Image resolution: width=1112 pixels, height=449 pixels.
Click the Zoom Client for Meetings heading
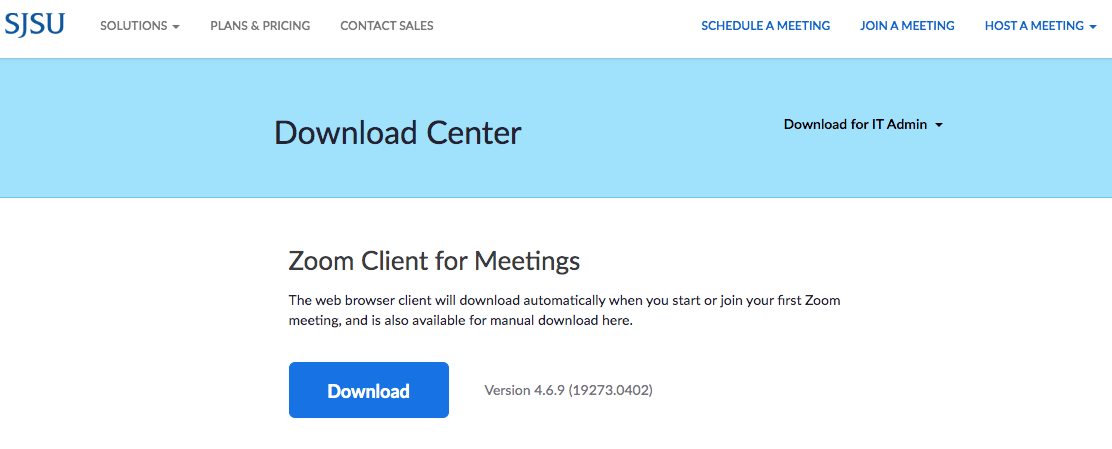434,261
